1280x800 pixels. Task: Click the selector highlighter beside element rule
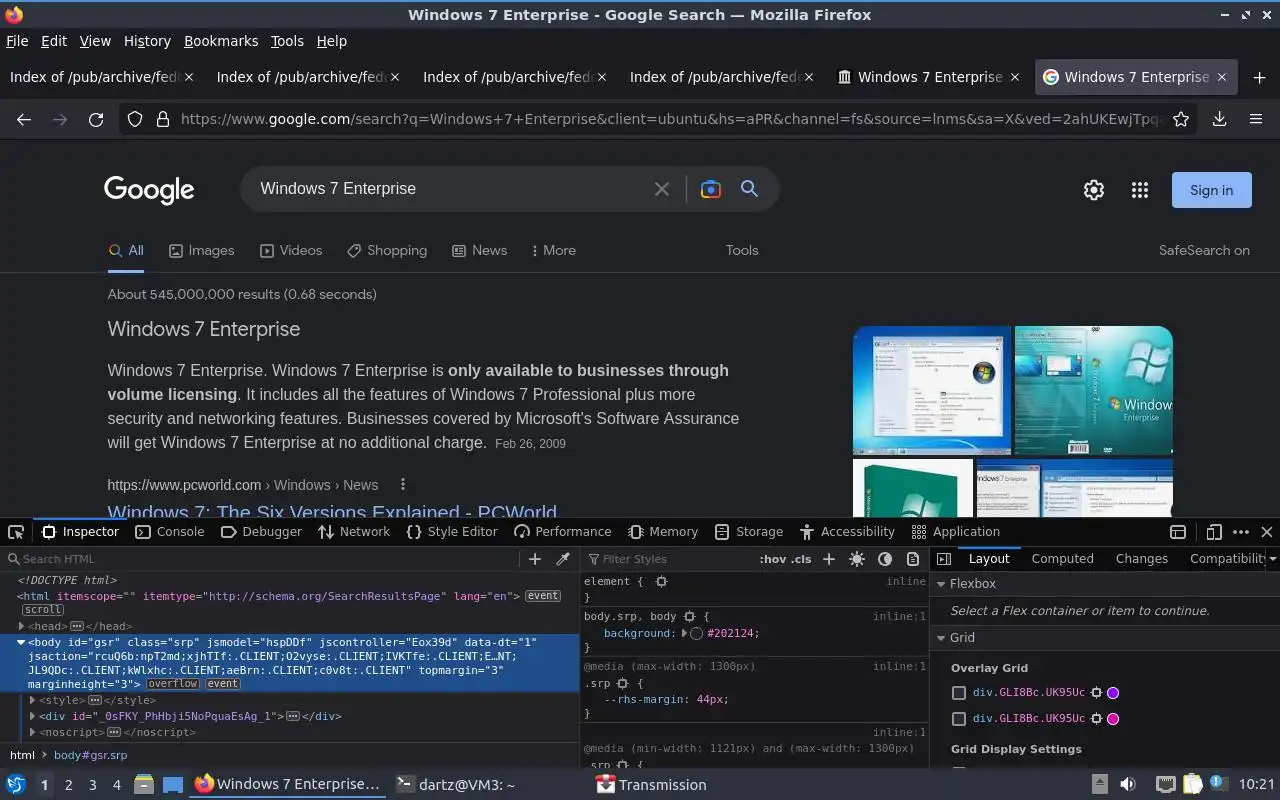pyautogui.click(x=661, y=581)
